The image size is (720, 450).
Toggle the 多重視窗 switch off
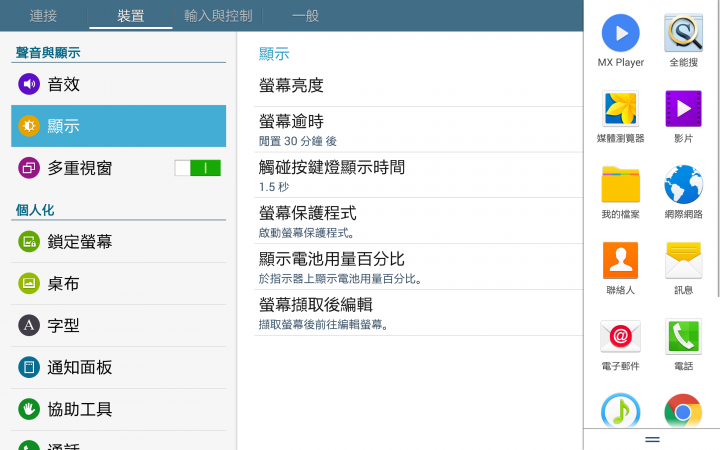pyautogui.click(x=197, y=168)
